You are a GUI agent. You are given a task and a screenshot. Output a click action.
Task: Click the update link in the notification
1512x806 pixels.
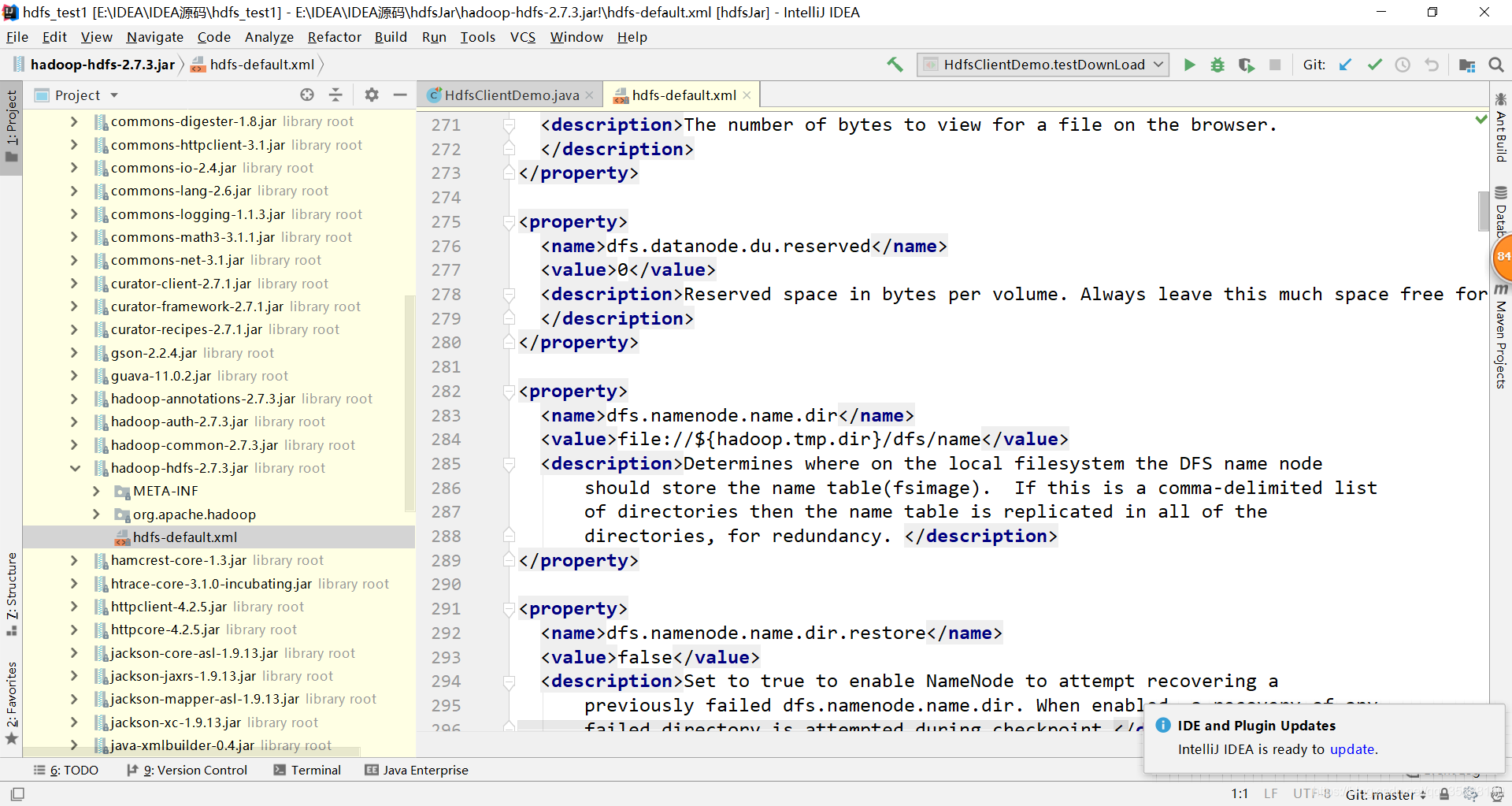pyautogui.click(x=1352, y=749)
